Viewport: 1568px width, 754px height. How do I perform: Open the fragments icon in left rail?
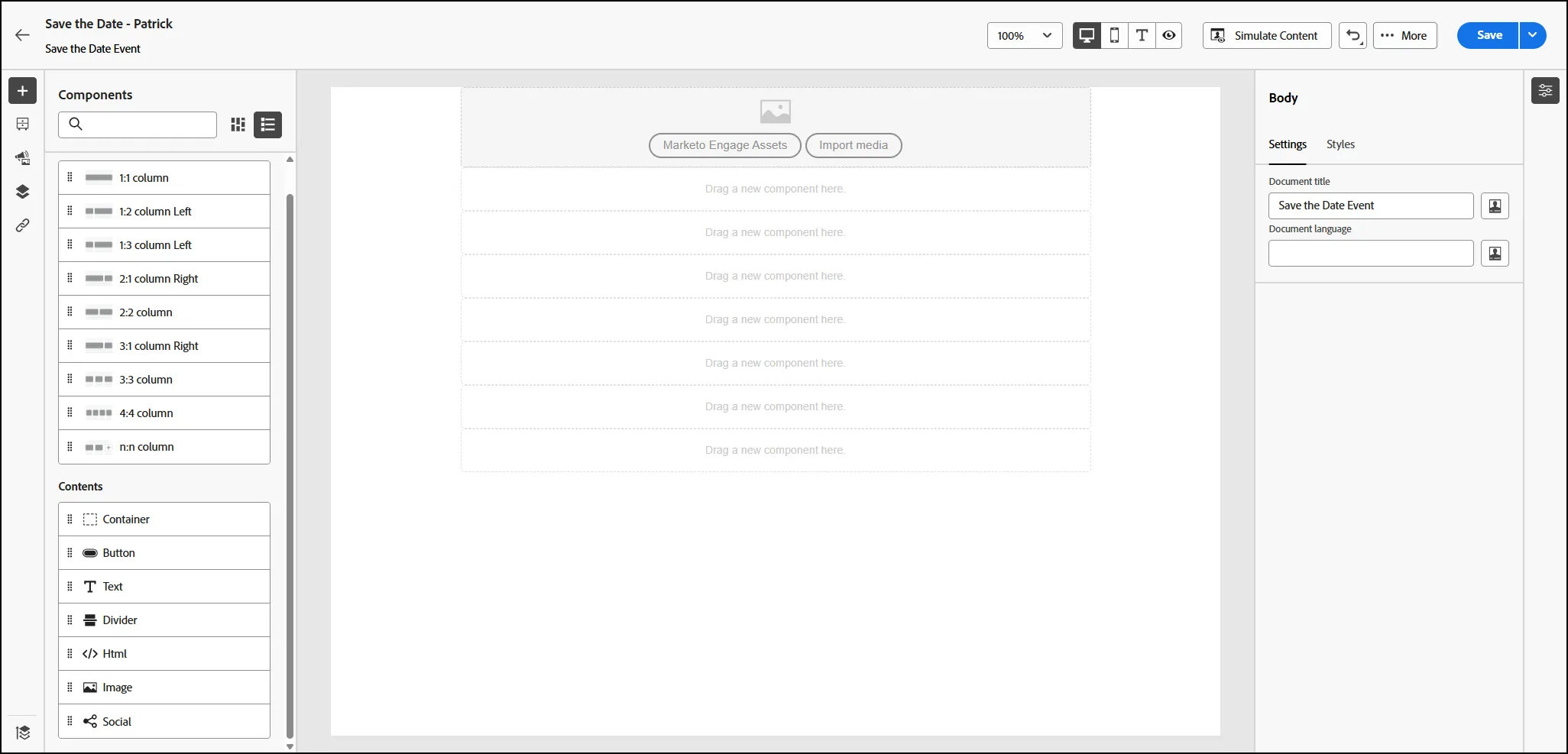click(x=23, y=124)
